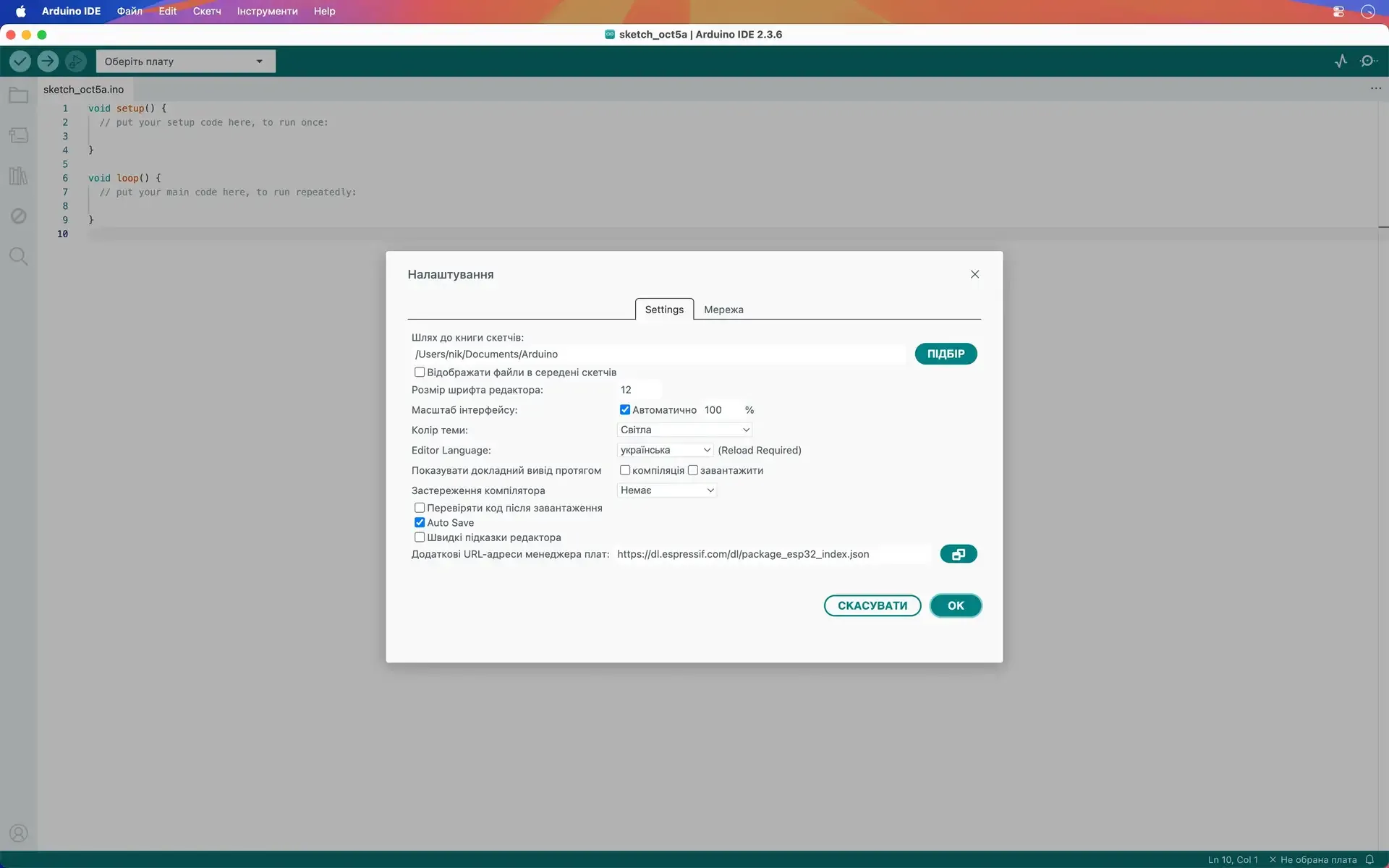1389x868 pixels.
Task: Open the Serial Plotter icon
Action: click(x=1341, y=61)
